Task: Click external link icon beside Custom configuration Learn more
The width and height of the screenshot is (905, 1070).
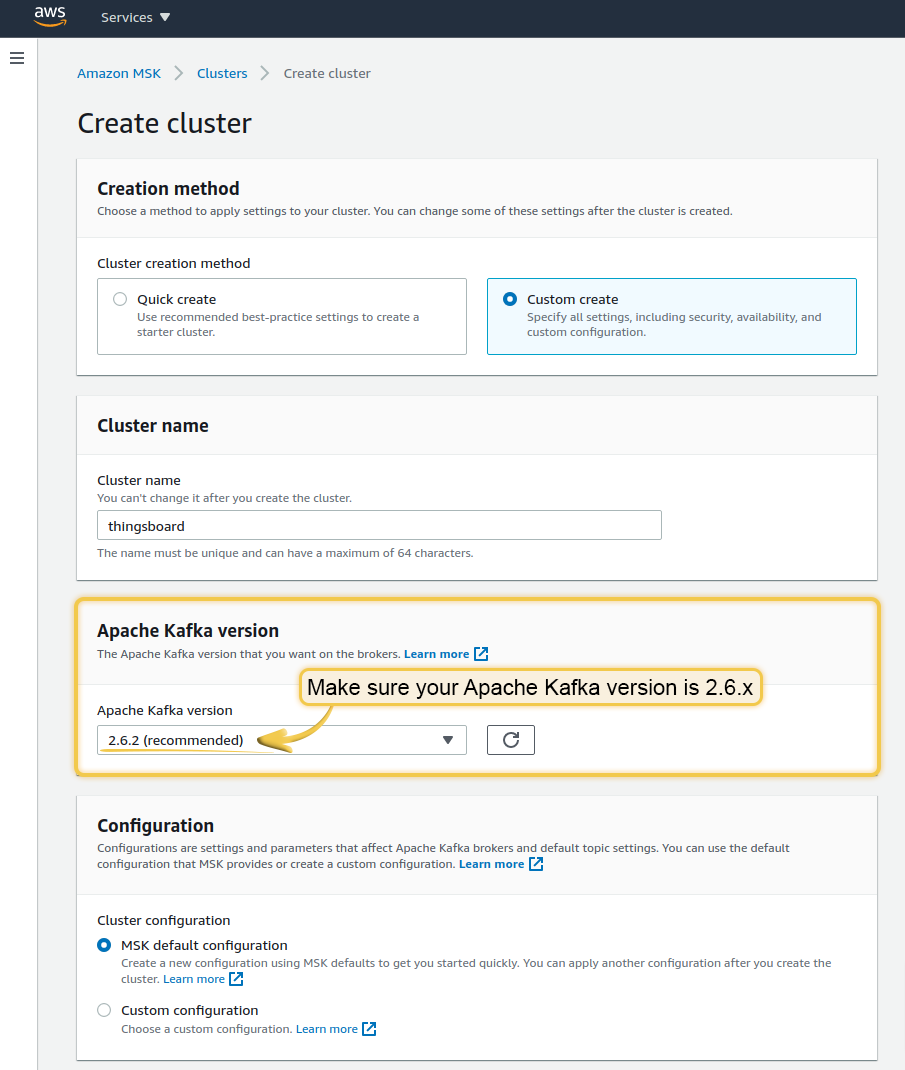Action: [369, 1029]
